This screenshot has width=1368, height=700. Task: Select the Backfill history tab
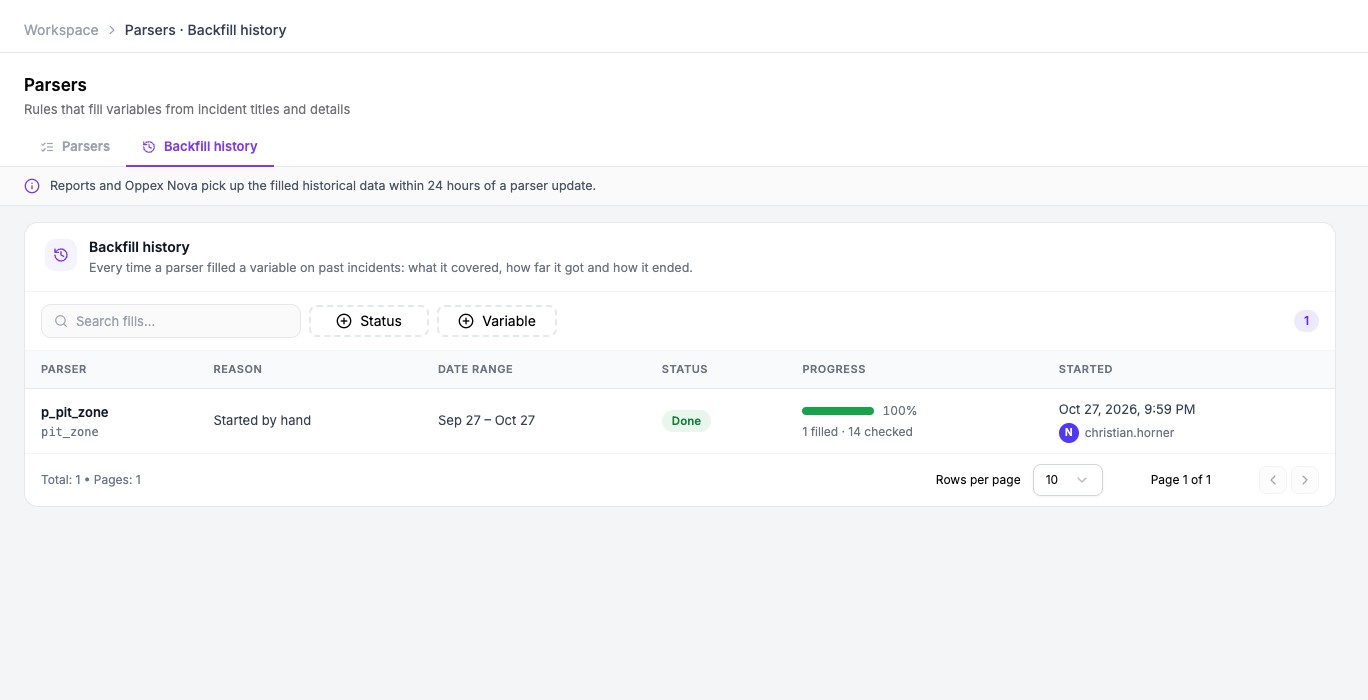click(200, 146)
